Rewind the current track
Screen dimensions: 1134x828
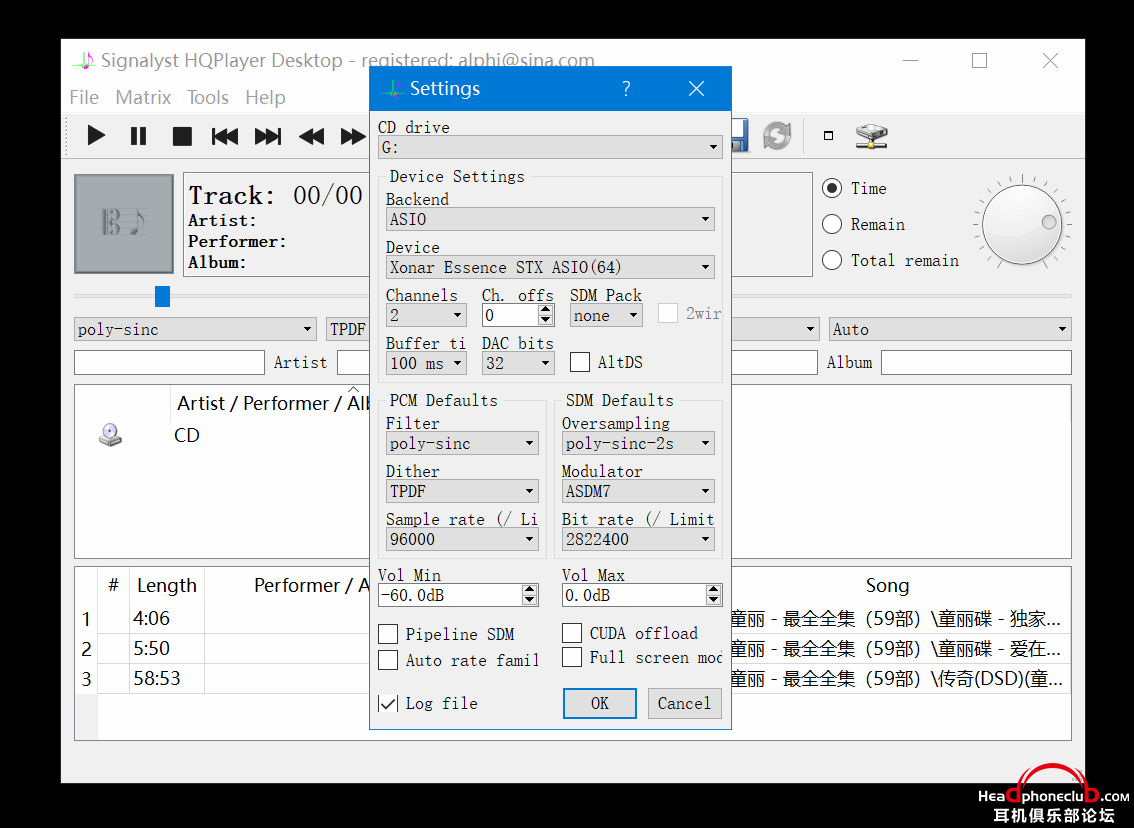point(312,136)
